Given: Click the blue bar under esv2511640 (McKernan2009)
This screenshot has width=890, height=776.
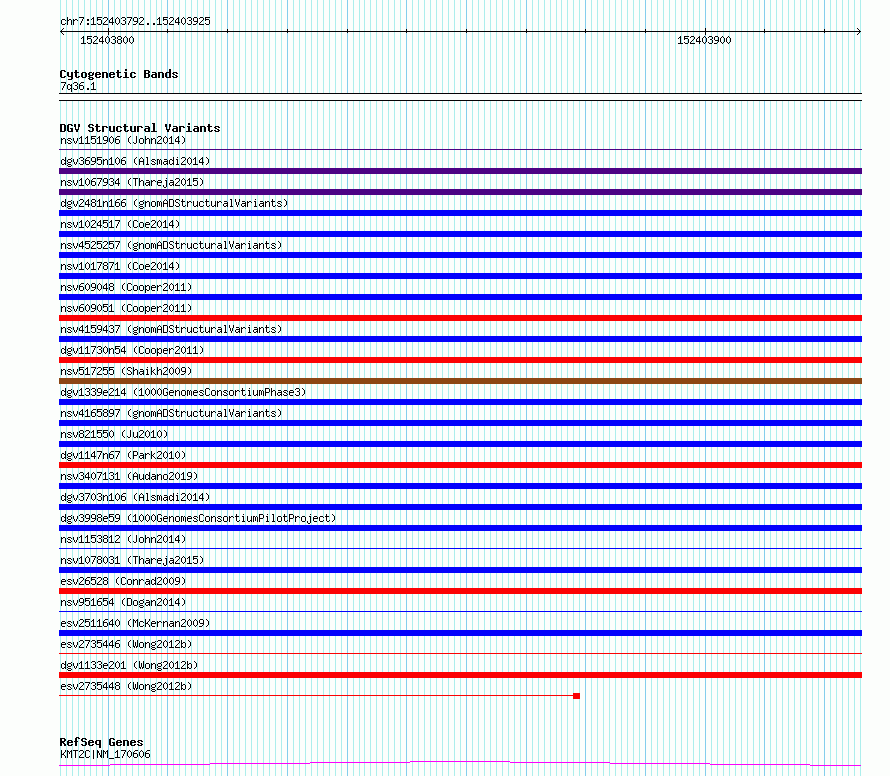Looking at the screenshot, I should 460,633.
